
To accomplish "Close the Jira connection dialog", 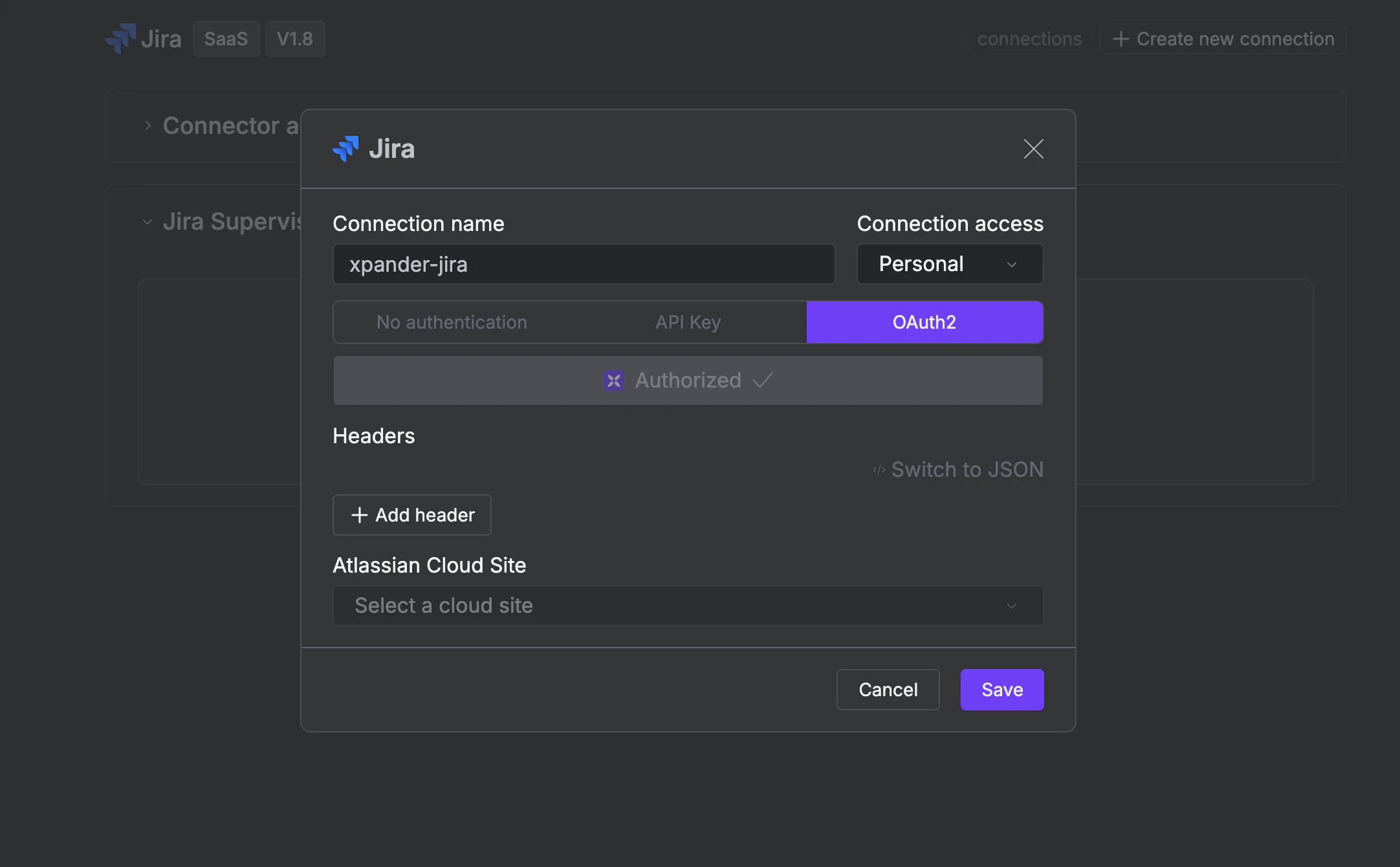I will tap(1033, 149).
